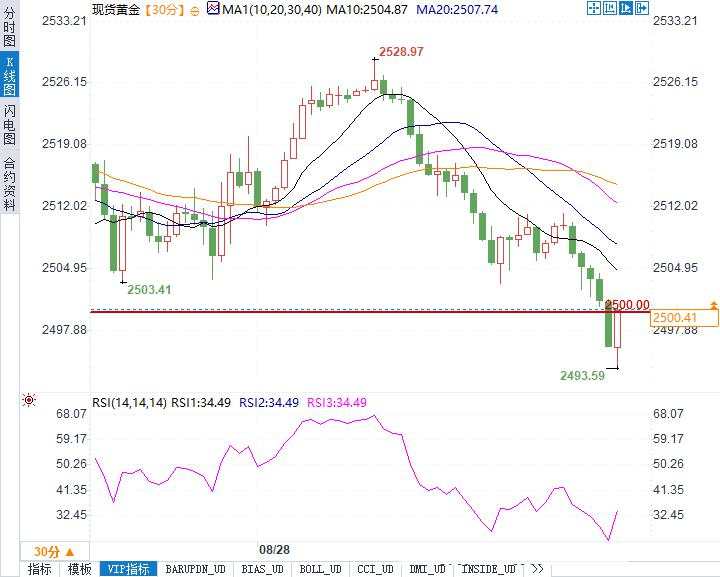Click the orange alert marker at right edge
720x577 pixels.
coord(714,304)
